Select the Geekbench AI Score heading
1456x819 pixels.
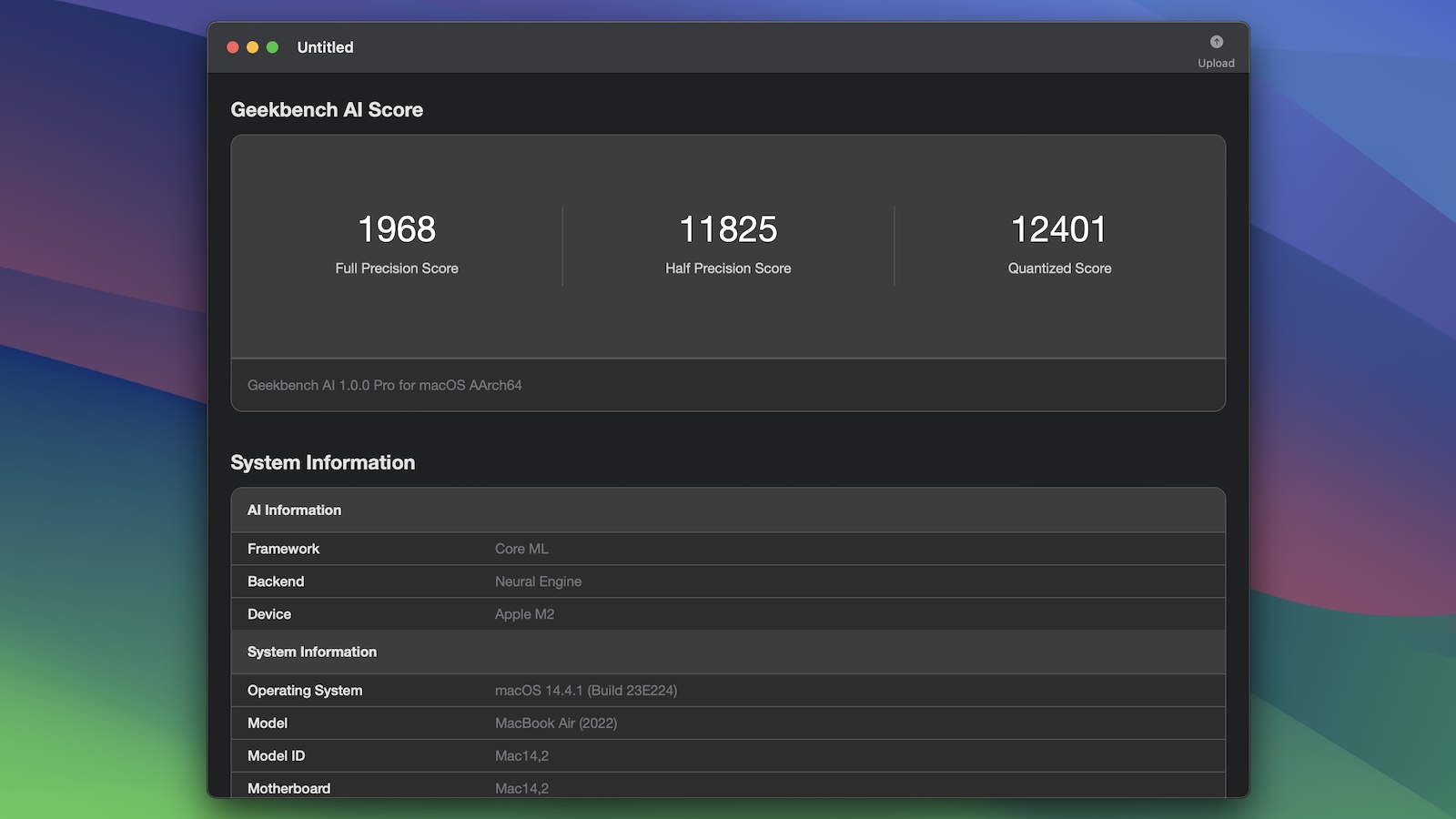click(x=327, y=110)
